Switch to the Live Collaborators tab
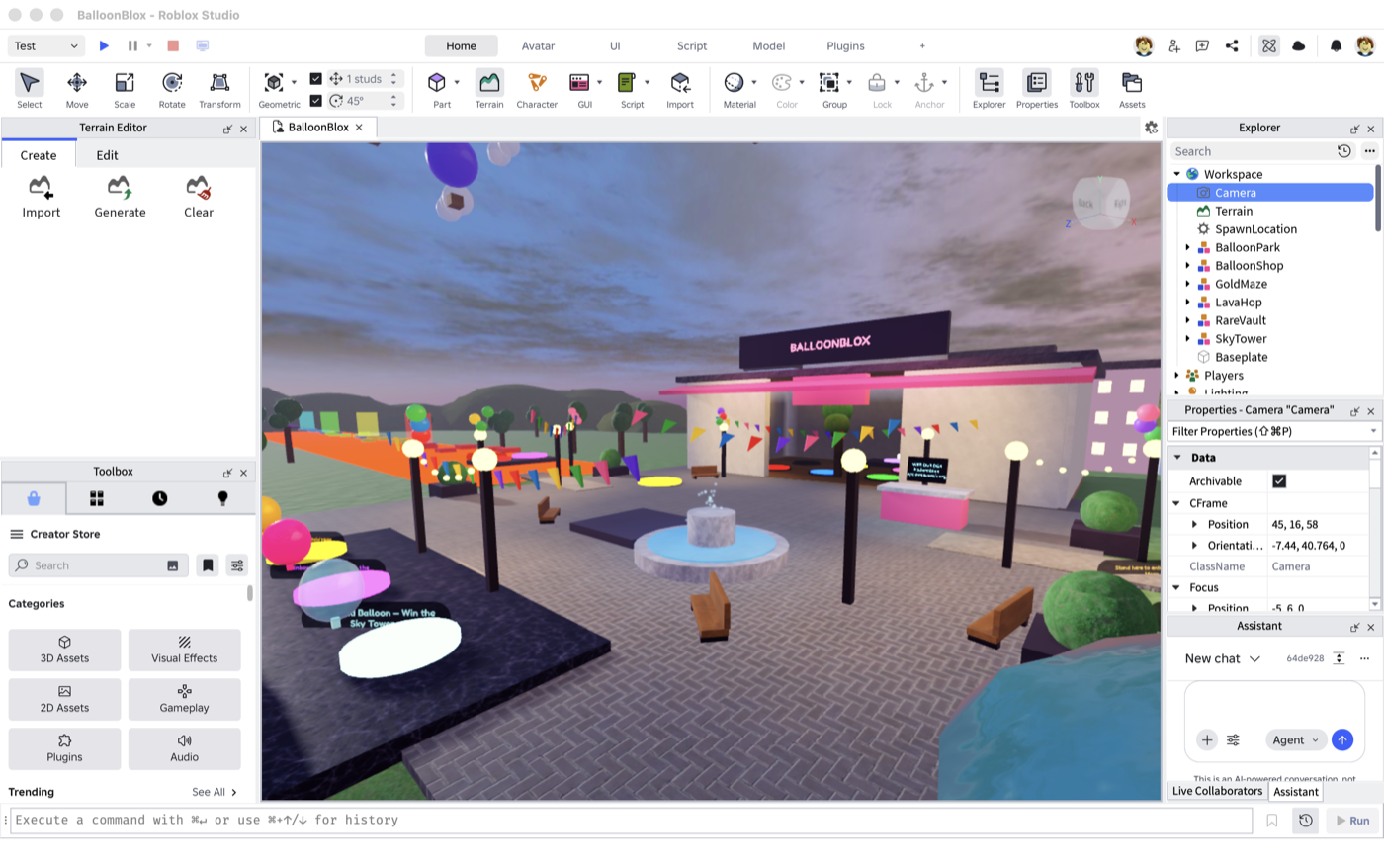 tap(1217, 792)
